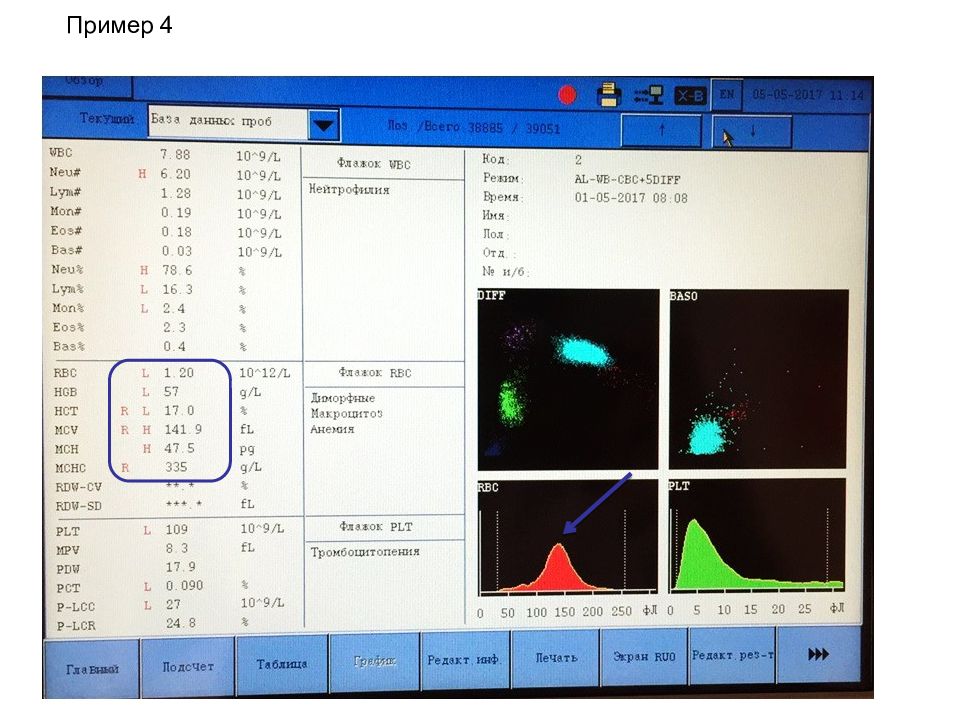This screenshot has height=720, width=960.
Task: Switch to Таблица view
Action: [282, 664]
